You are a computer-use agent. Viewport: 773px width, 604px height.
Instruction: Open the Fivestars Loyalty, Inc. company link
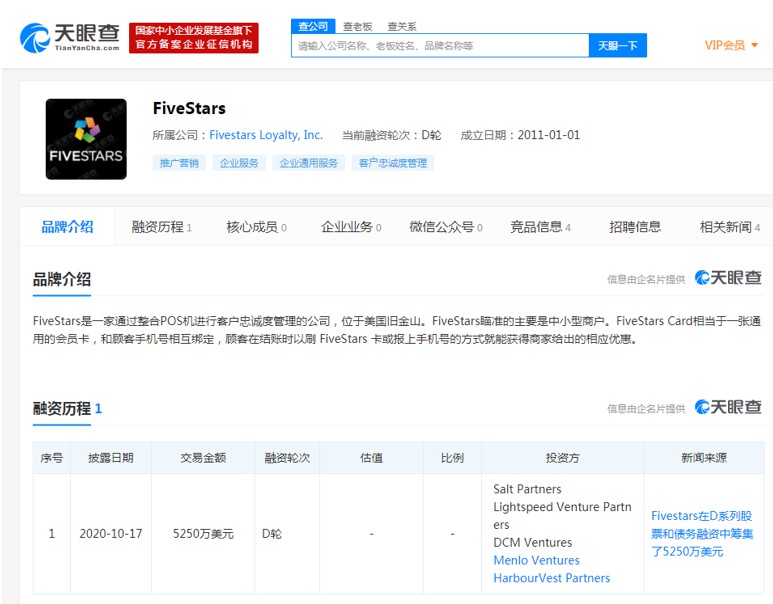pyautogui.click(x=266, y=135)
